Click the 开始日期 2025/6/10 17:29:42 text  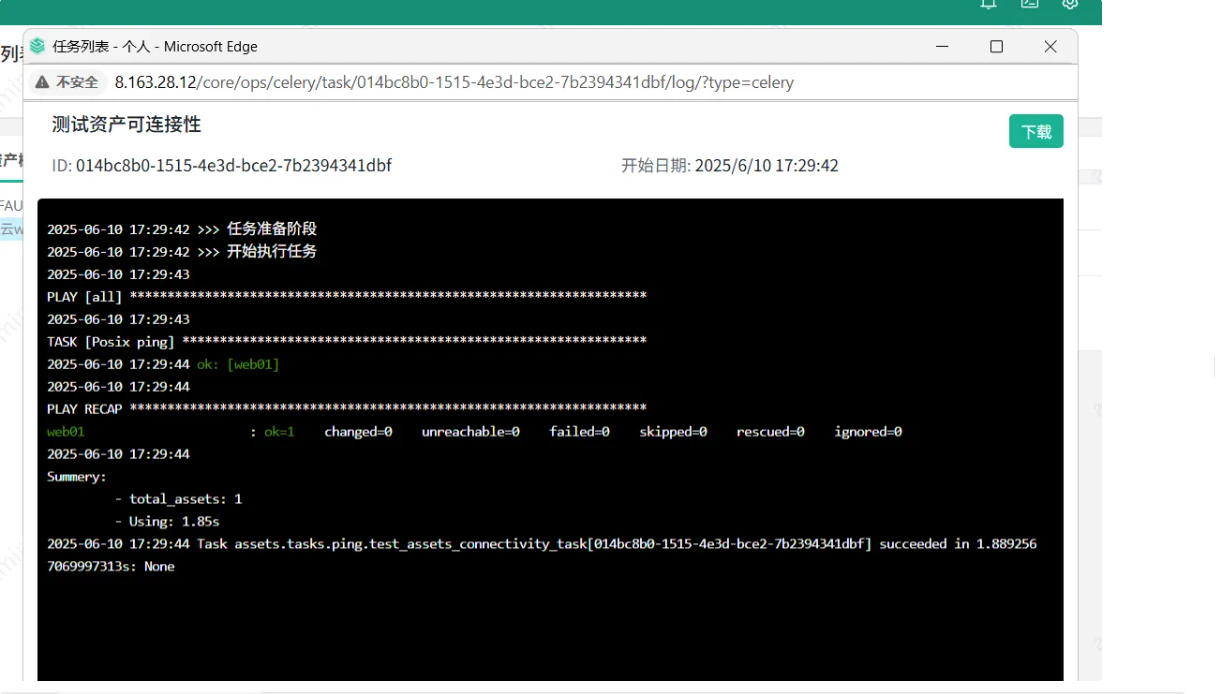point(730,165)
